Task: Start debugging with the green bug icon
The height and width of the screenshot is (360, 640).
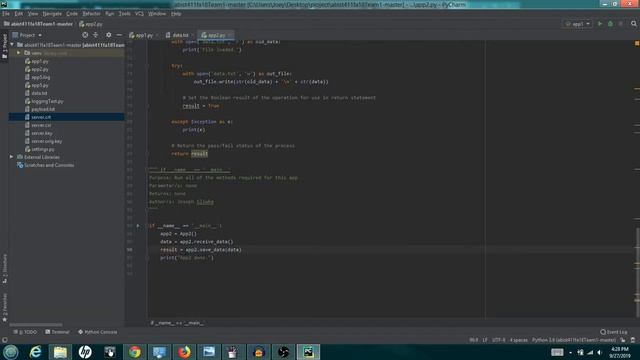Action: click(x=610, y=24)
